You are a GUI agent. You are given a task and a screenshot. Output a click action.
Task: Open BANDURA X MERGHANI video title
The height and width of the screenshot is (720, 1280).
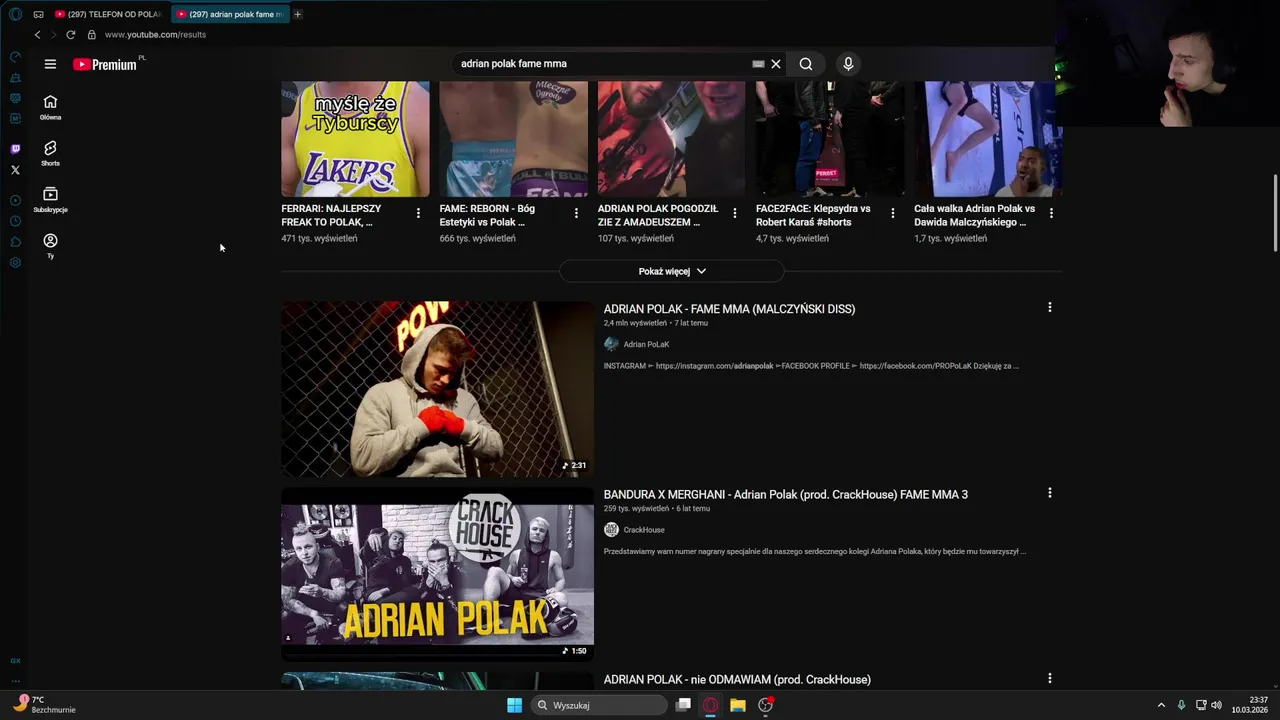[x=785, y=494]
